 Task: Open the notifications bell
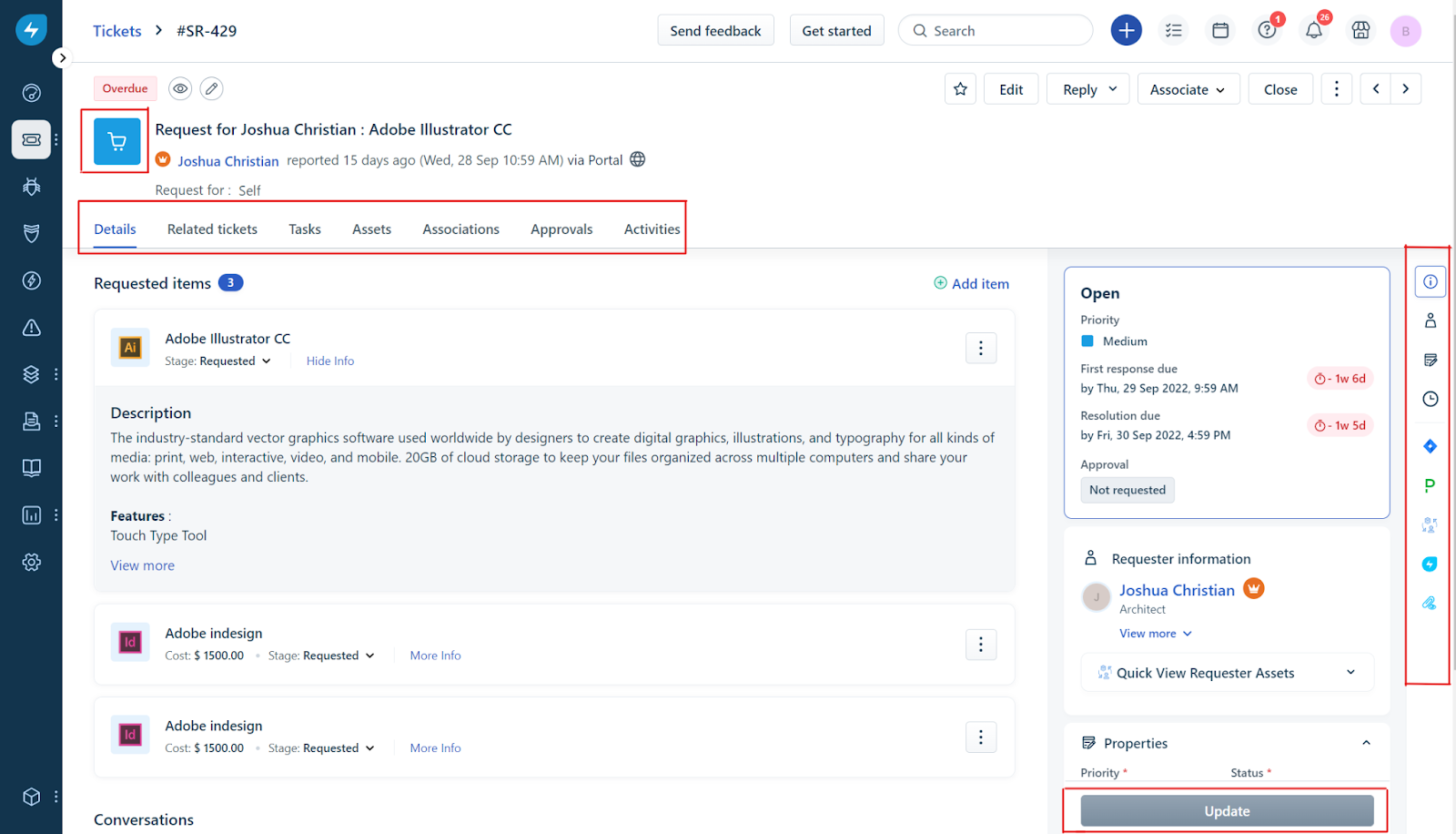(1314, 30)
